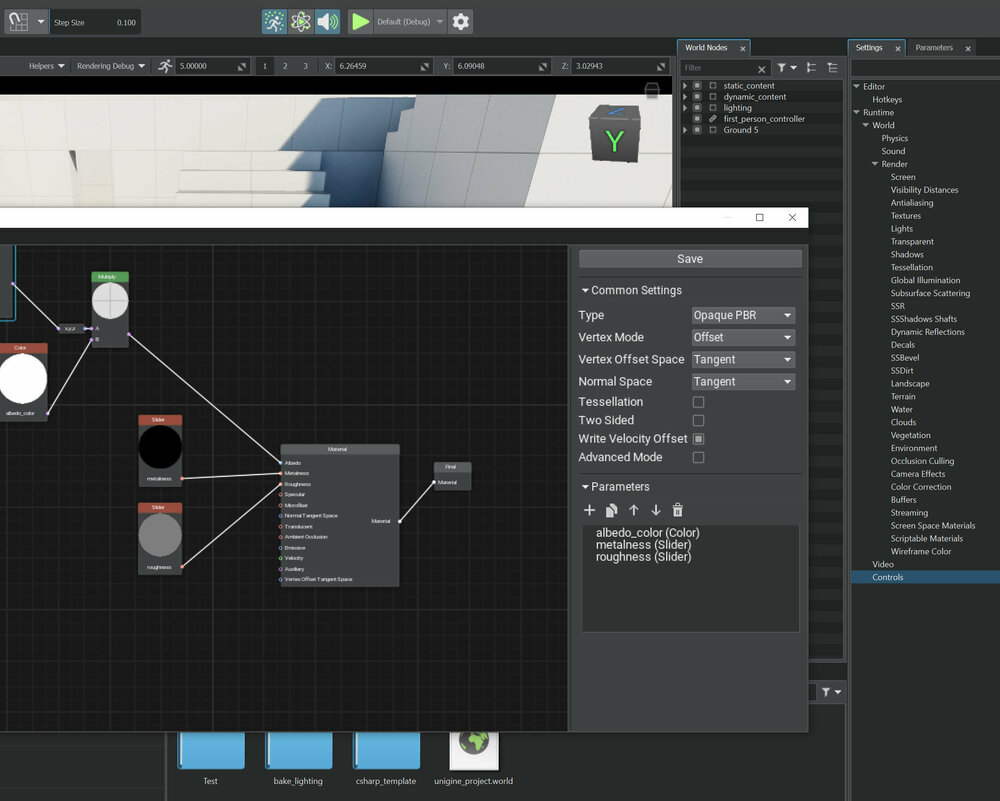
Task: Open the Helpers menu
Action: click(47, 66)
